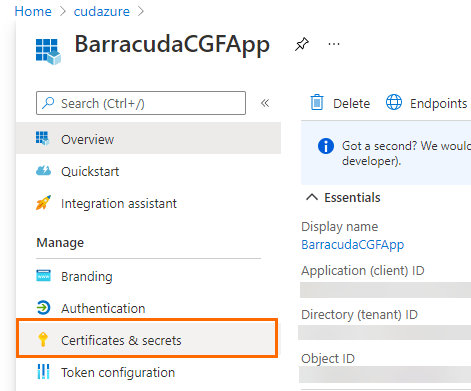471x391 pixels.
Task: Open the Quickstart menu item
Action: pos(148,171)
